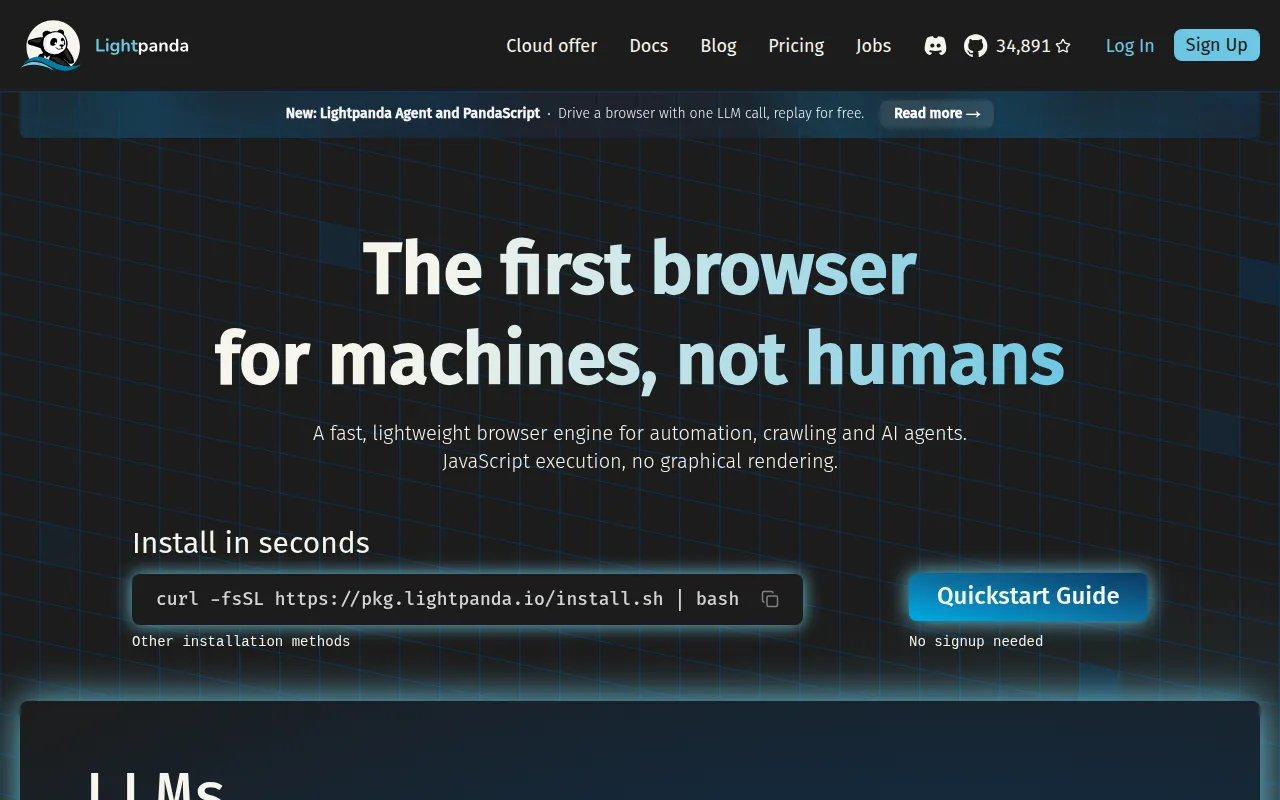
Task: Copy the curl install command
Action: (770, 599)
